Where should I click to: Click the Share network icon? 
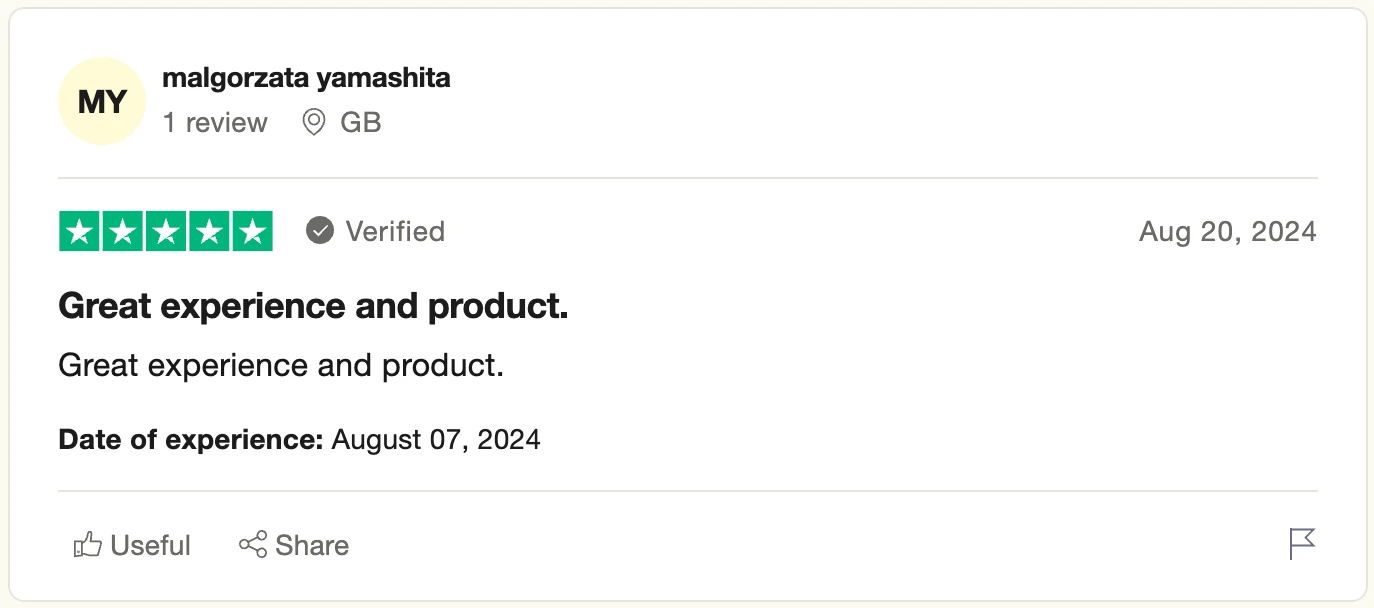pyautogui.click(x=253, y=545)
